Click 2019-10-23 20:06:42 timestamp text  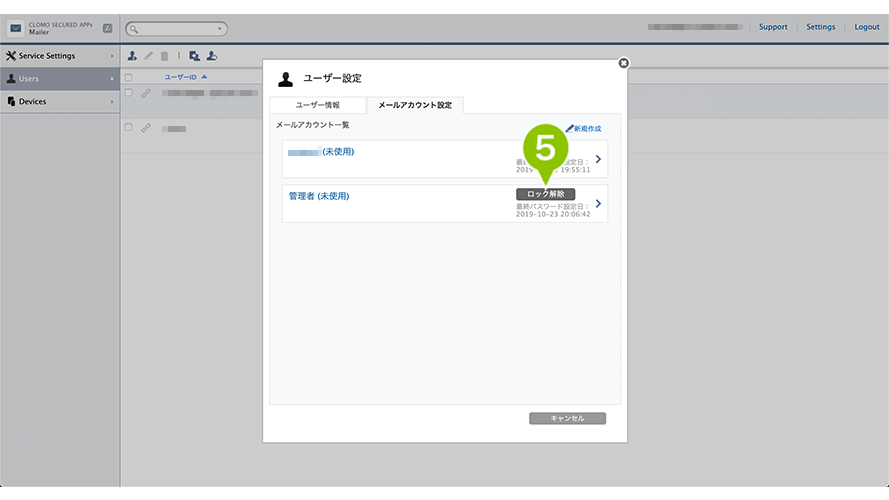553,214
